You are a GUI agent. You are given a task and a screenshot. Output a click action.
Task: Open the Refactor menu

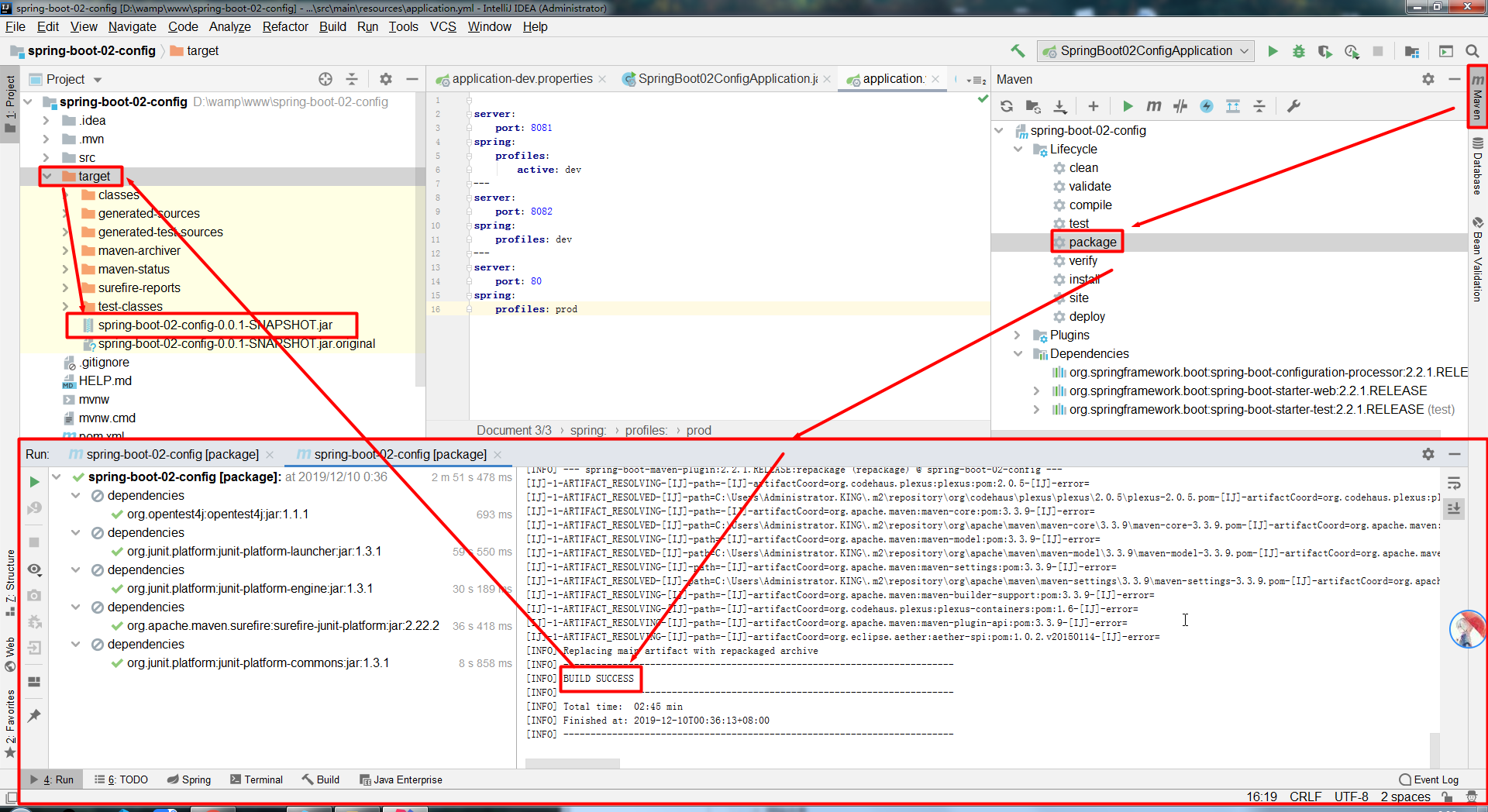click(x=285, y=26)
